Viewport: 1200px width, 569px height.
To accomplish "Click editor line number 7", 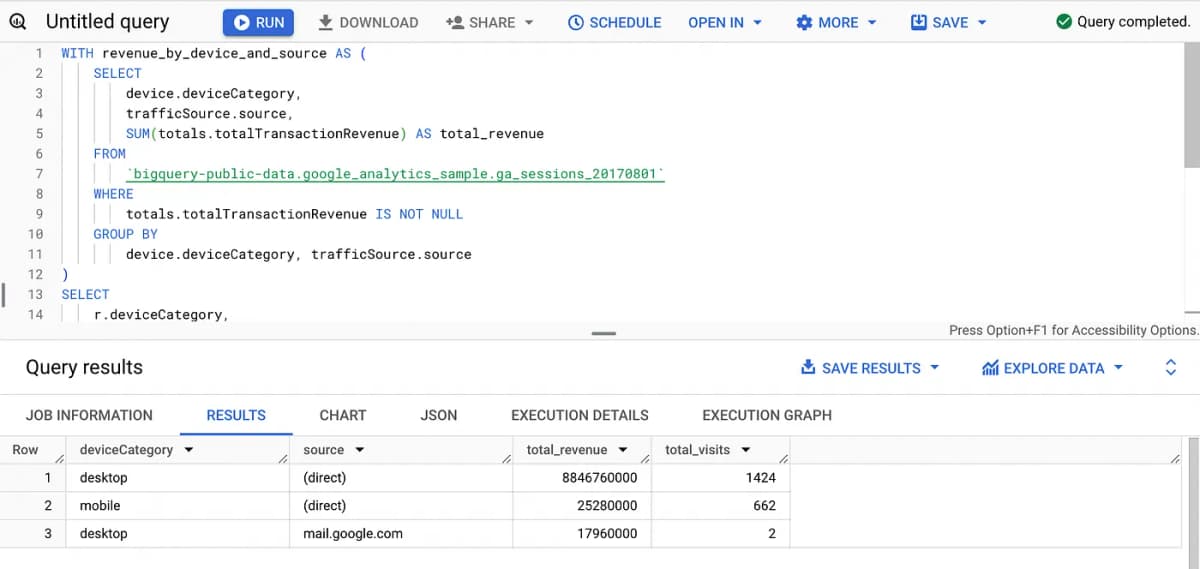I will coord(39,174).
